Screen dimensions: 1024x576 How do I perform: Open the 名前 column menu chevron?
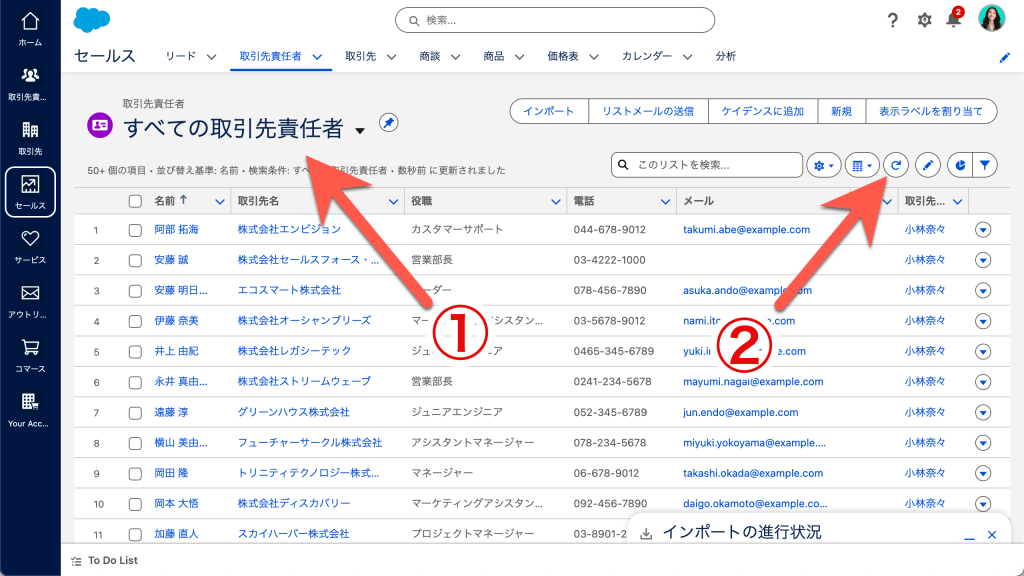tap(219, 202)
